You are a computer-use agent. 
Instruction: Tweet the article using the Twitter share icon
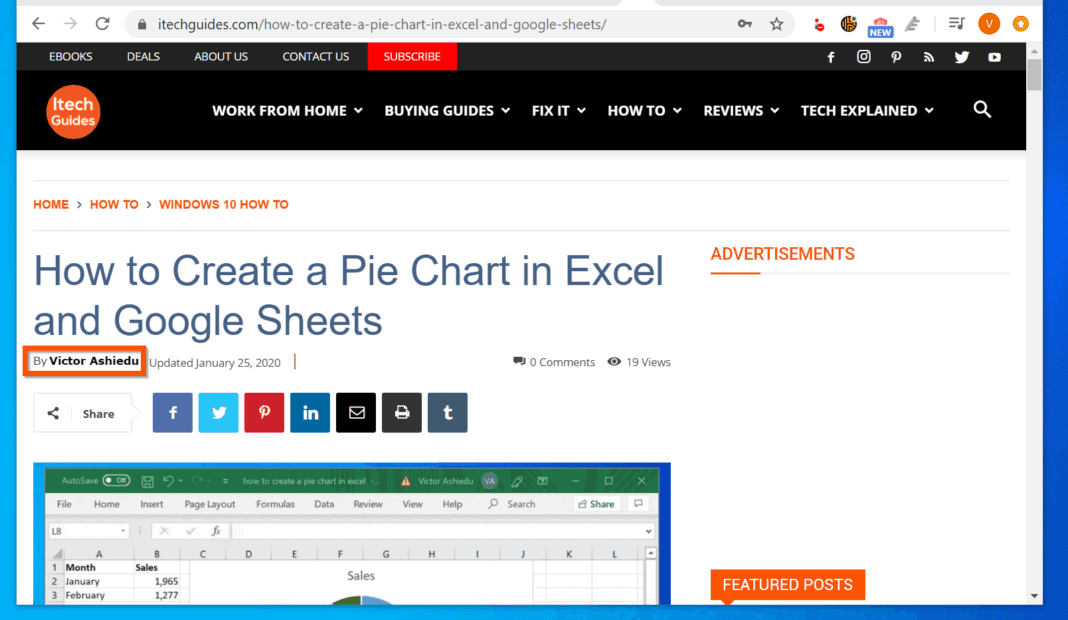218,412
